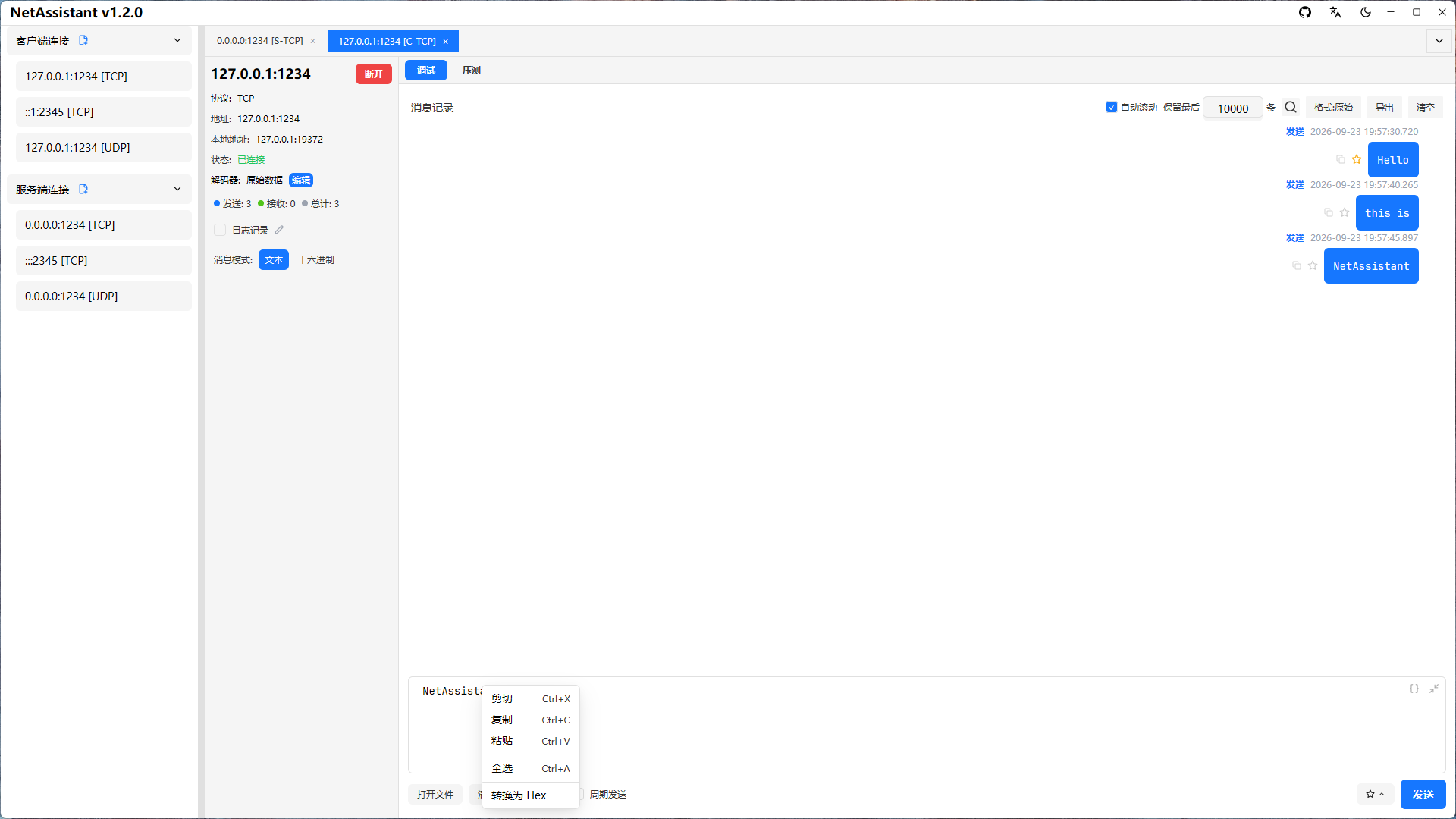Click the language translation icon
The image size is (1456, 819).
pos(1335,12)
